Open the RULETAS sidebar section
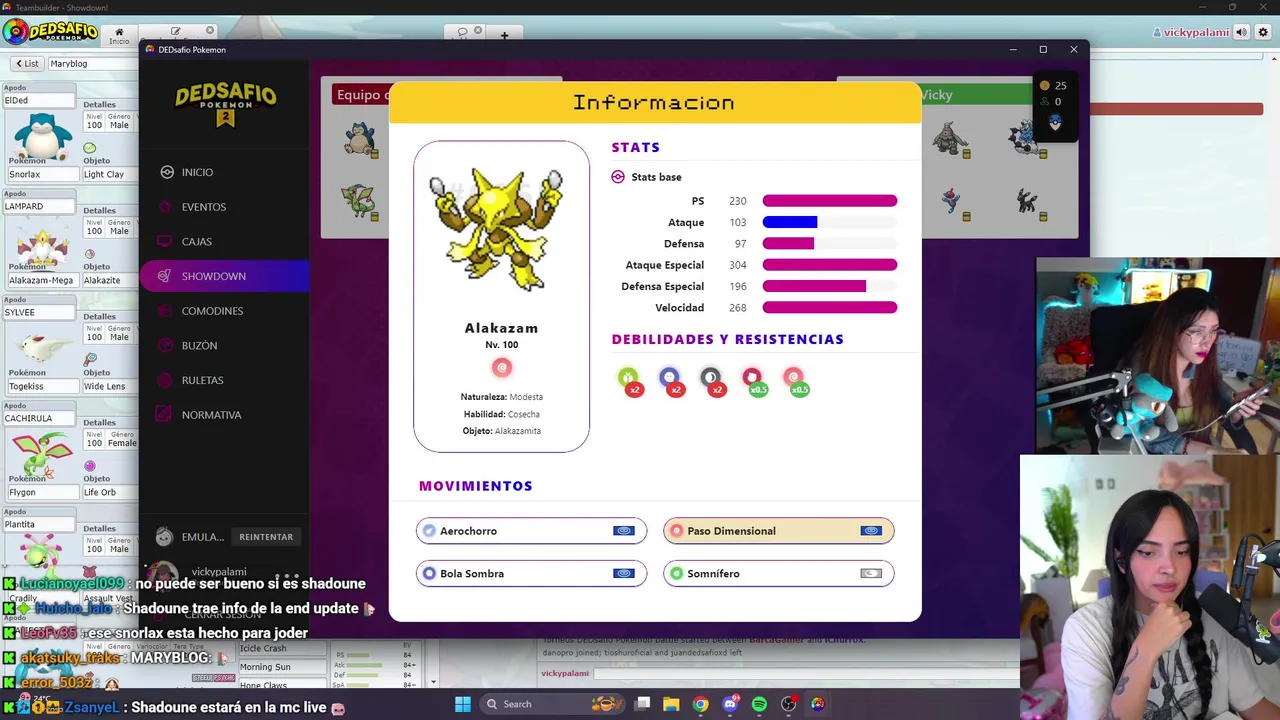 (x=224, y=380)
